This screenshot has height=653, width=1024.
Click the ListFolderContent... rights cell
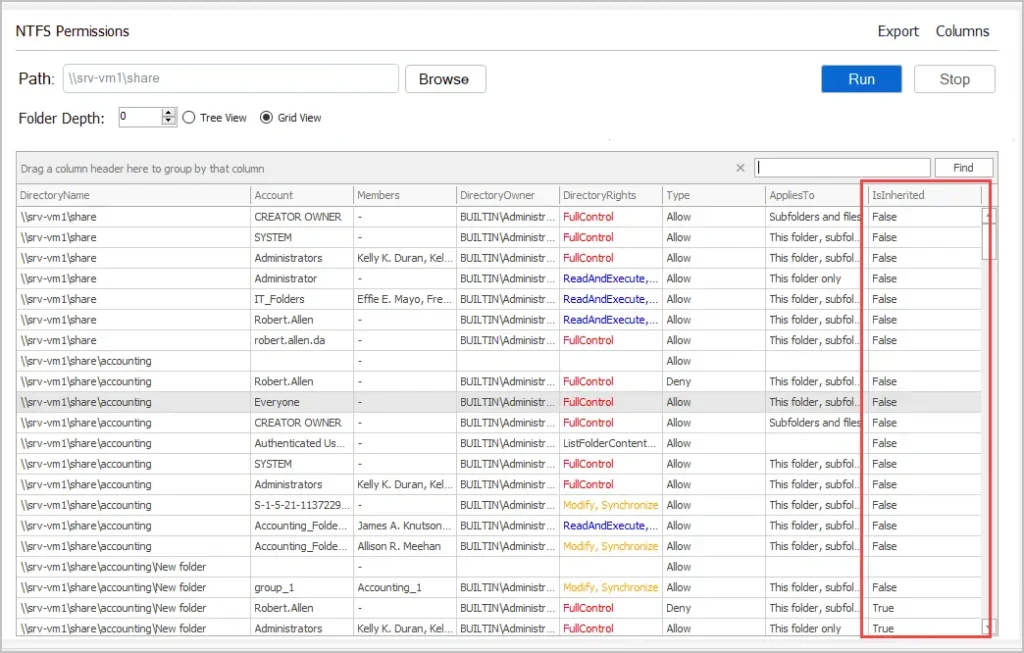click(611, 443)
